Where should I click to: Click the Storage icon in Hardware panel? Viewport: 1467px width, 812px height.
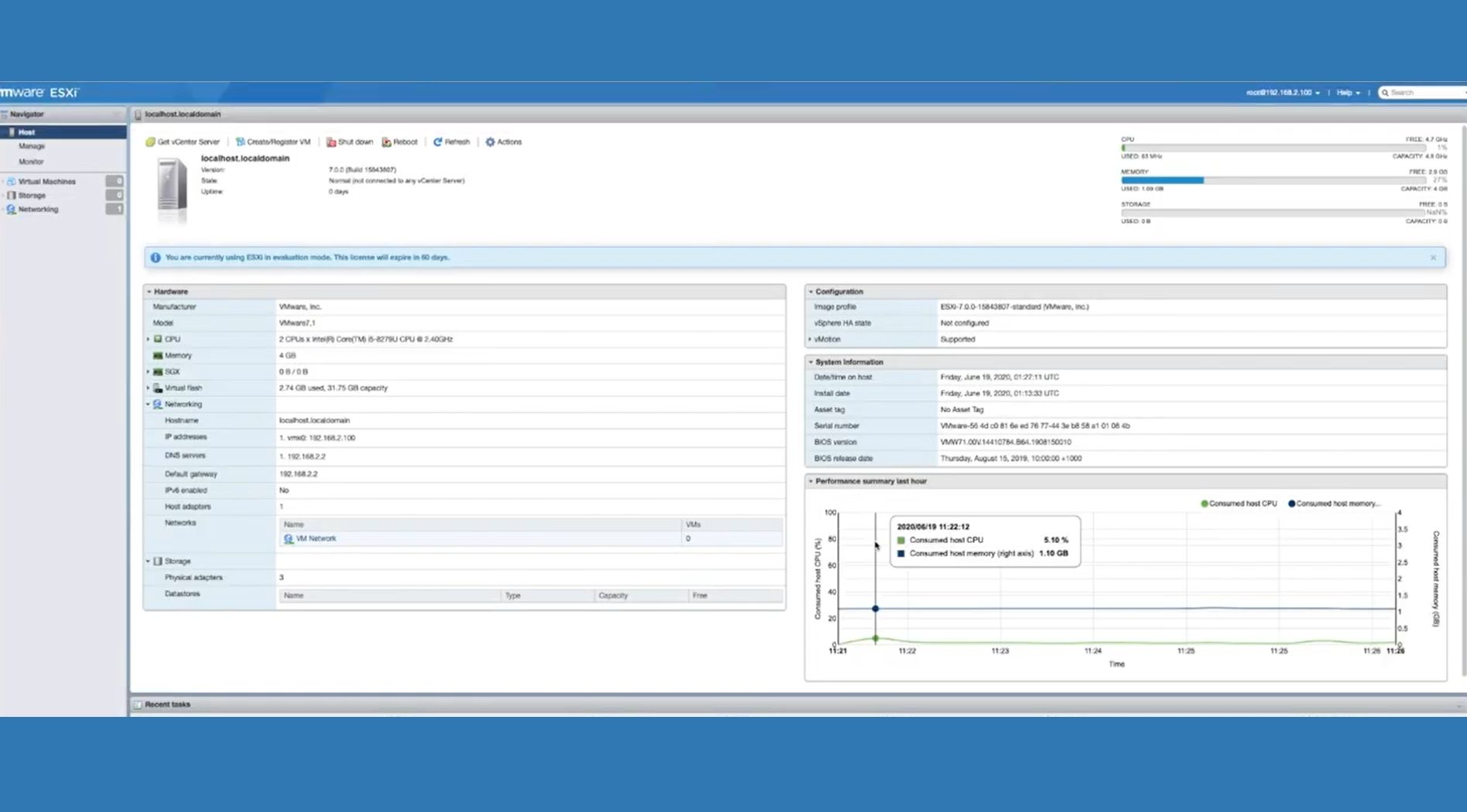[x=158, y=561]
